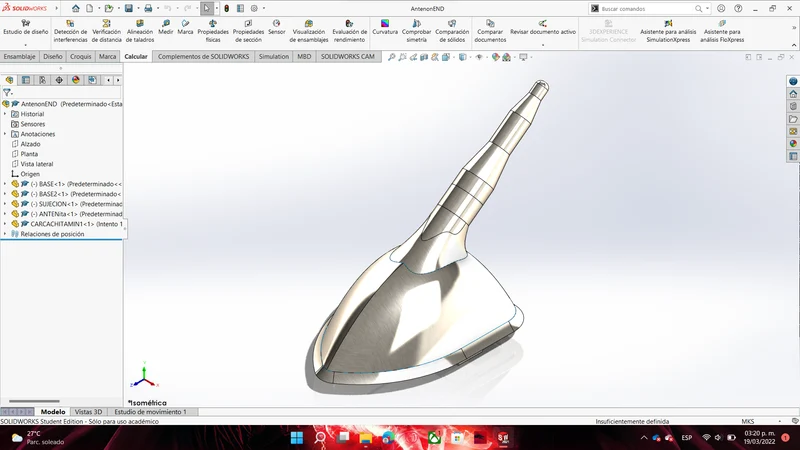Open Propiedades de sección tool

click(248, 31)
